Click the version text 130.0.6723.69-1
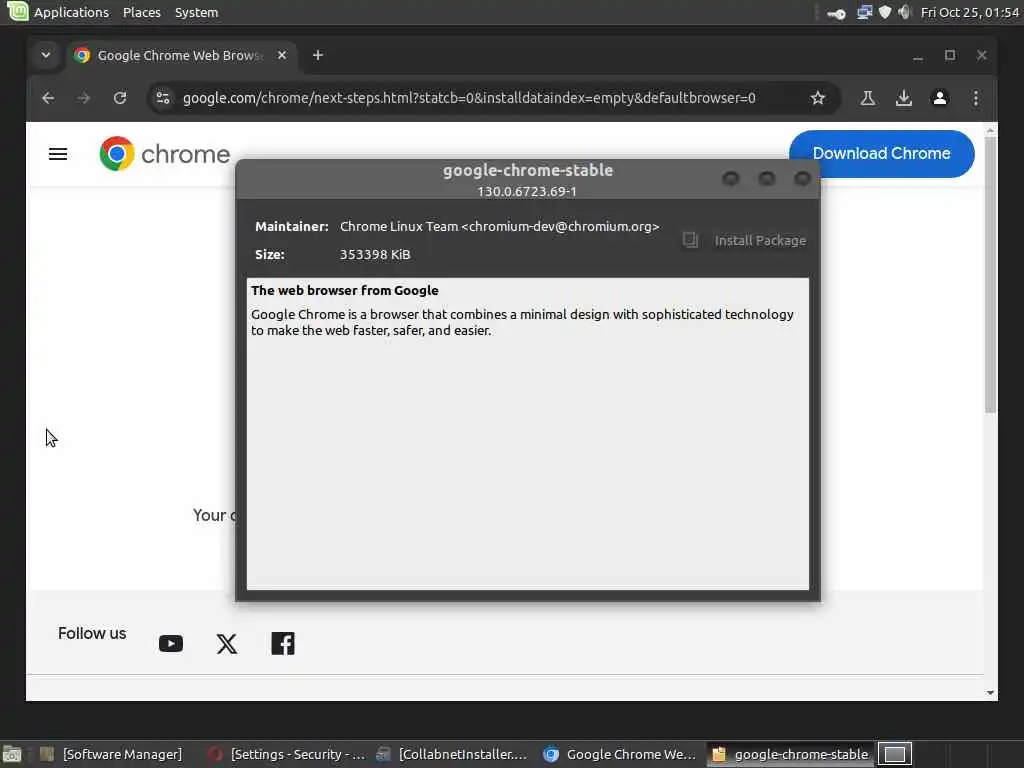Image resolution: width=1024 pixels, height=768 pixels. [527, 191]
